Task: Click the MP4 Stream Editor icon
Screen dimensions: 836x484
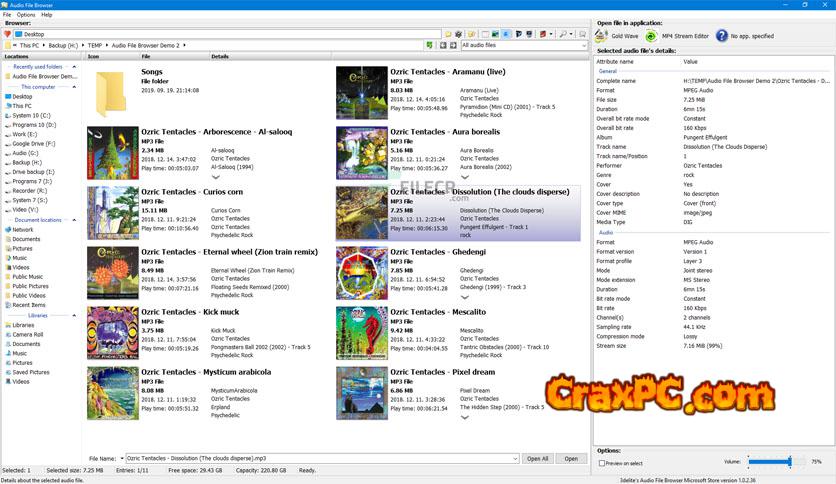Action: 651,35
